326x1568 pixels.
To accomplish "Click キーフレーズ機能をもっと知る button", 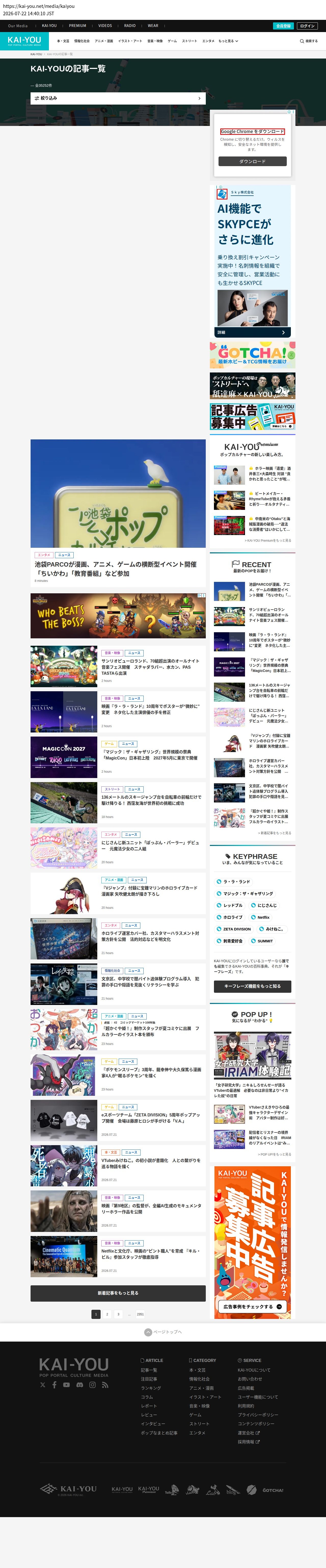I will tap(252, 986).
